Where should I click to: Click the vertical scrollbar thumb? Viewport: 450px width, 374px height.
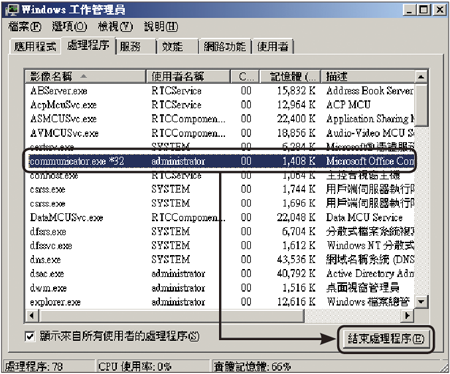pos(421,105)
